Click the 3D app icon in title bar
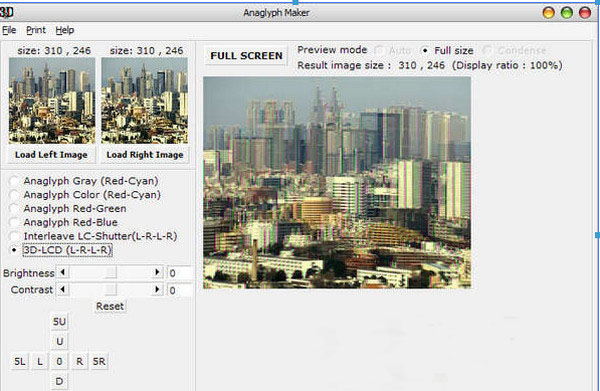Image resolution: width=600 pixels, height=391 pixels. [7, 12]
